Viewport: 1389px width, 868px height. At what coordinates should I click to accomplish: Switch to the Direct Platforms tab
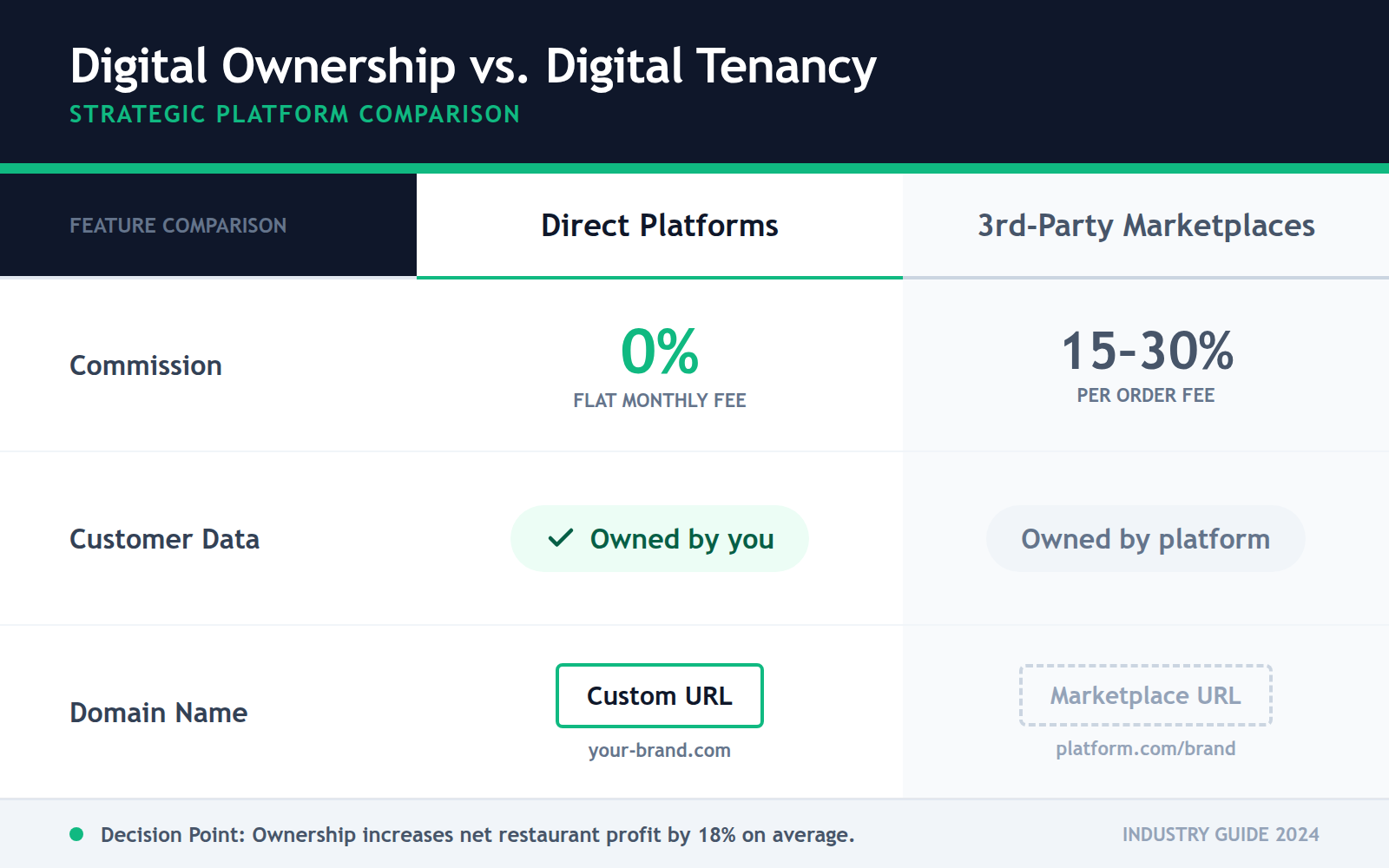[659, 225]
